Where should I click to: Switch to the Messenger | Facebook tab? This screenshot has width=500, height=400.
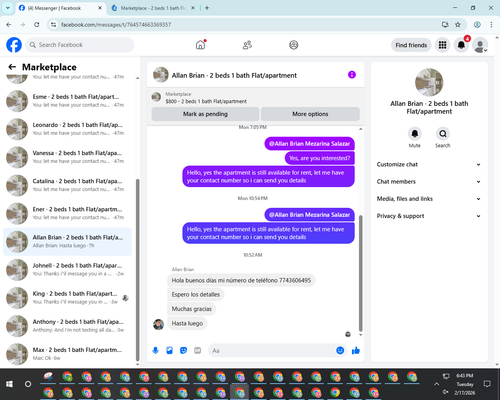(x=60, y=8)
